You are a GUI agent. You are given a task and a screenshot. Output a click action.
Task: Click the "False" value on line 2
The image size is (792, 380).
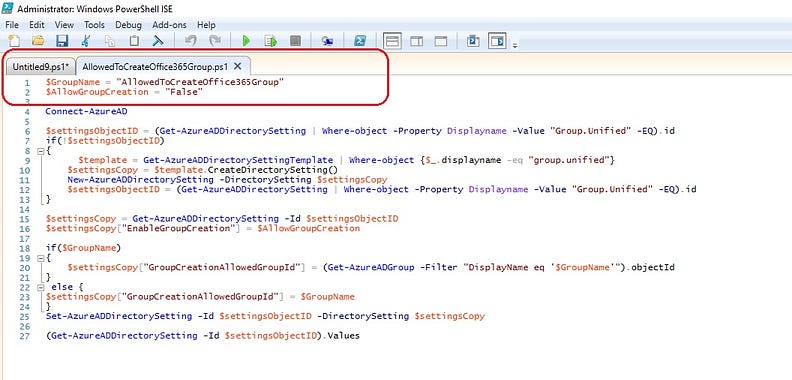coord(184,92)
